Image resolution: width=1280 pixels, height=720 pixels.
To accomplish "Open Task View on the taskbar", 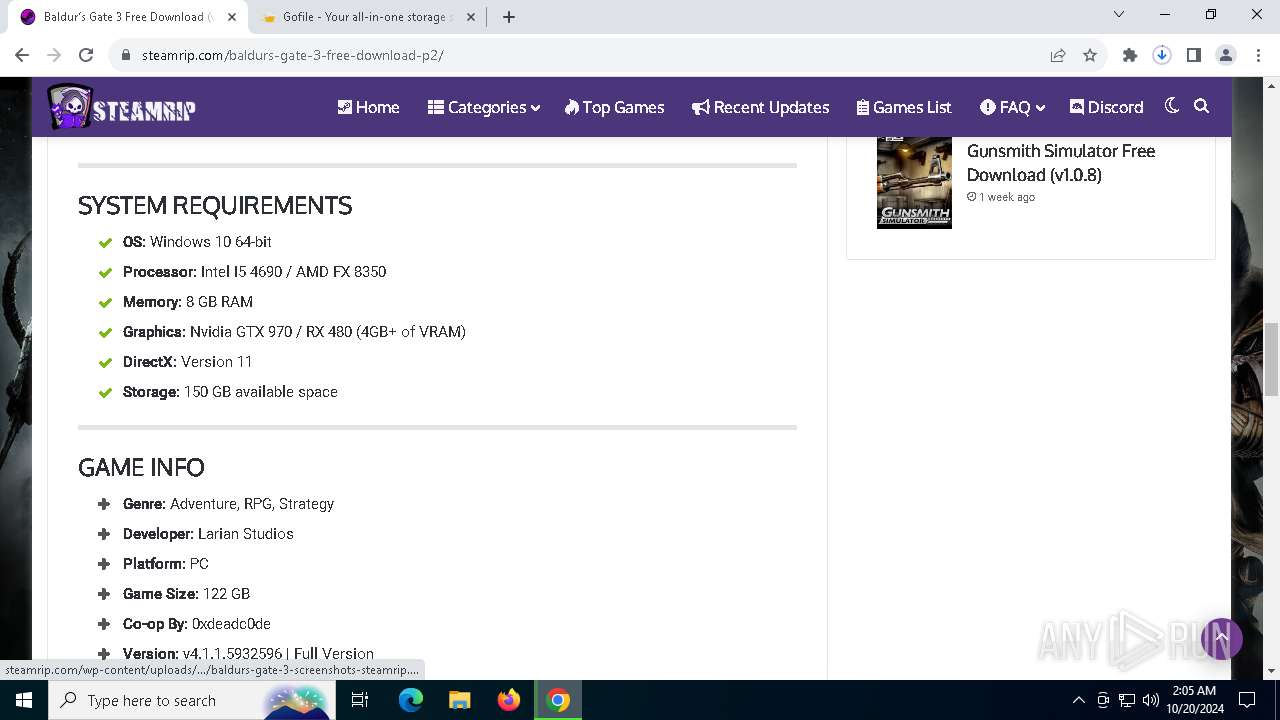I will [x=361, y=700].
